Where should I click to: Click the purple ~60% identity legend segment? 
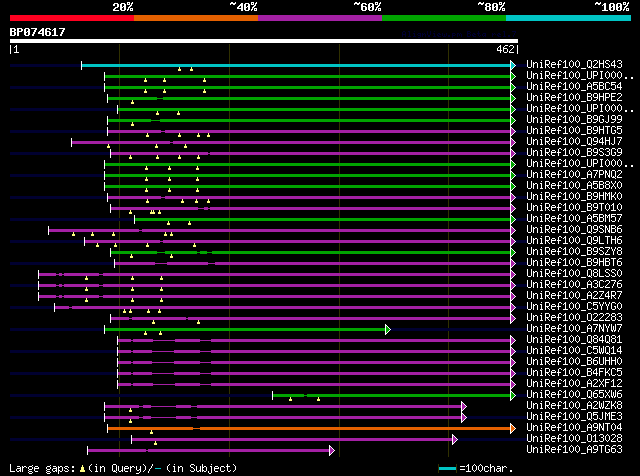tap(320, 18)
